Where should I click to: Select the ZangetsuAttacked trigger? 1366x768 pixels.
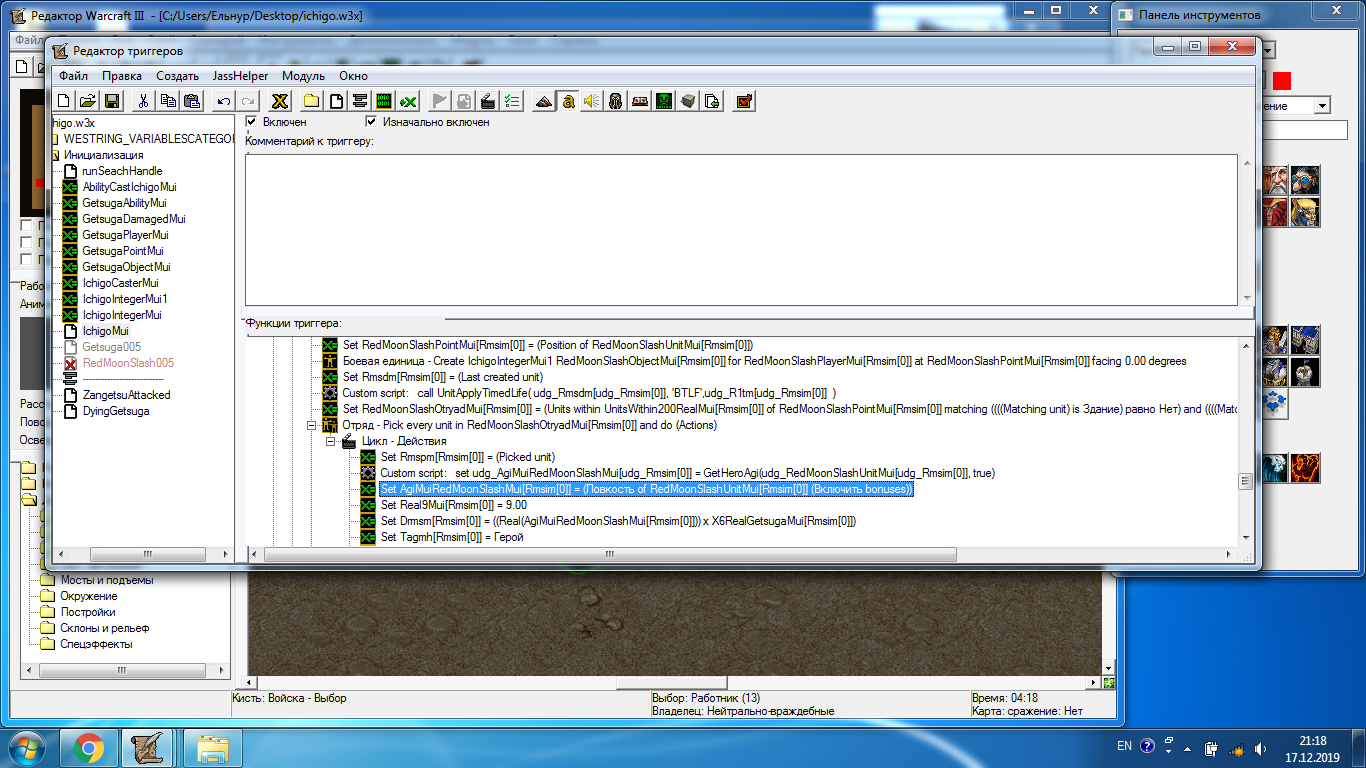pyautogui.click(x=126, y=395)
